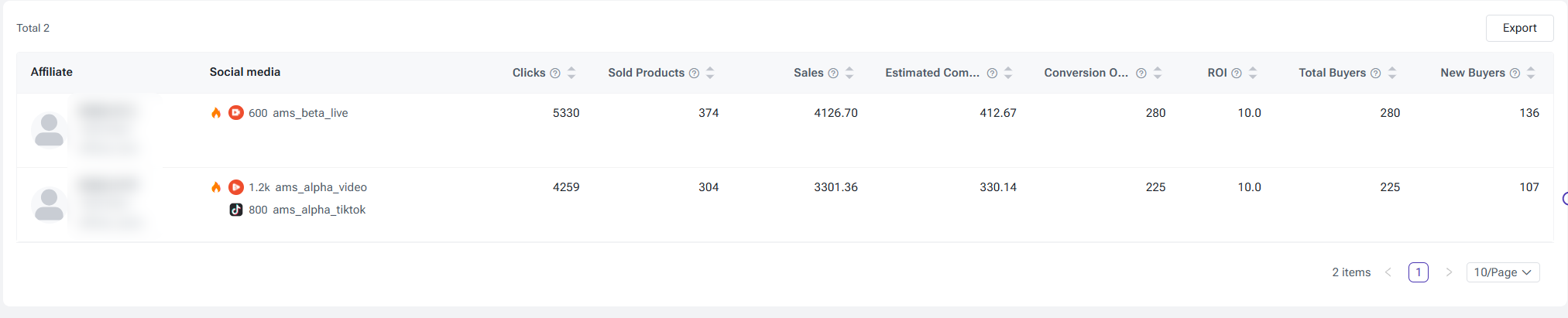Toggle the sort arrows on Total Buyers
Viewport: 1568px width, 318px height.
click(x=1392, y=73)
